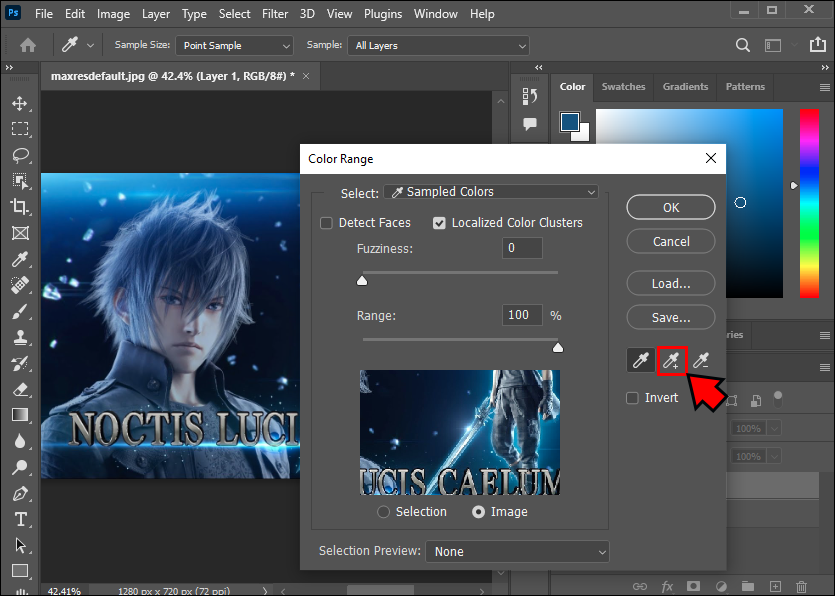Check the Invert checkbox
This screenshot has width=835, height=596.
[x=632, y=398]
